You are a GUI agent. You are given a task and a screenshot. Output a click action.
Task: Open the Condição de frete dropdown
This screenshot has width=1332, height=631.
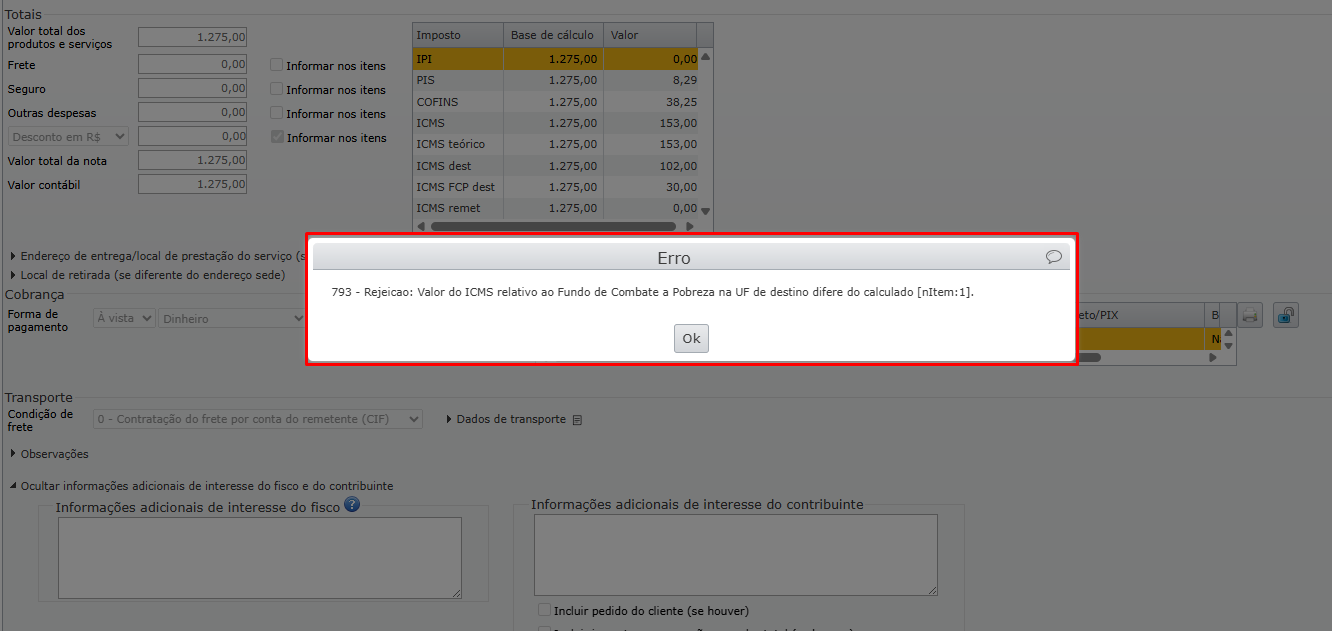coord(258,419)
